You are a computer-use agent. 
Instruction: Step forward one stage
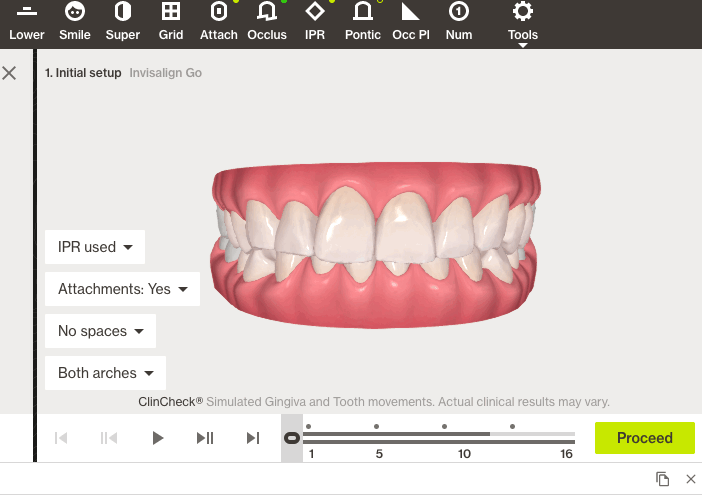tap(205, 438)
